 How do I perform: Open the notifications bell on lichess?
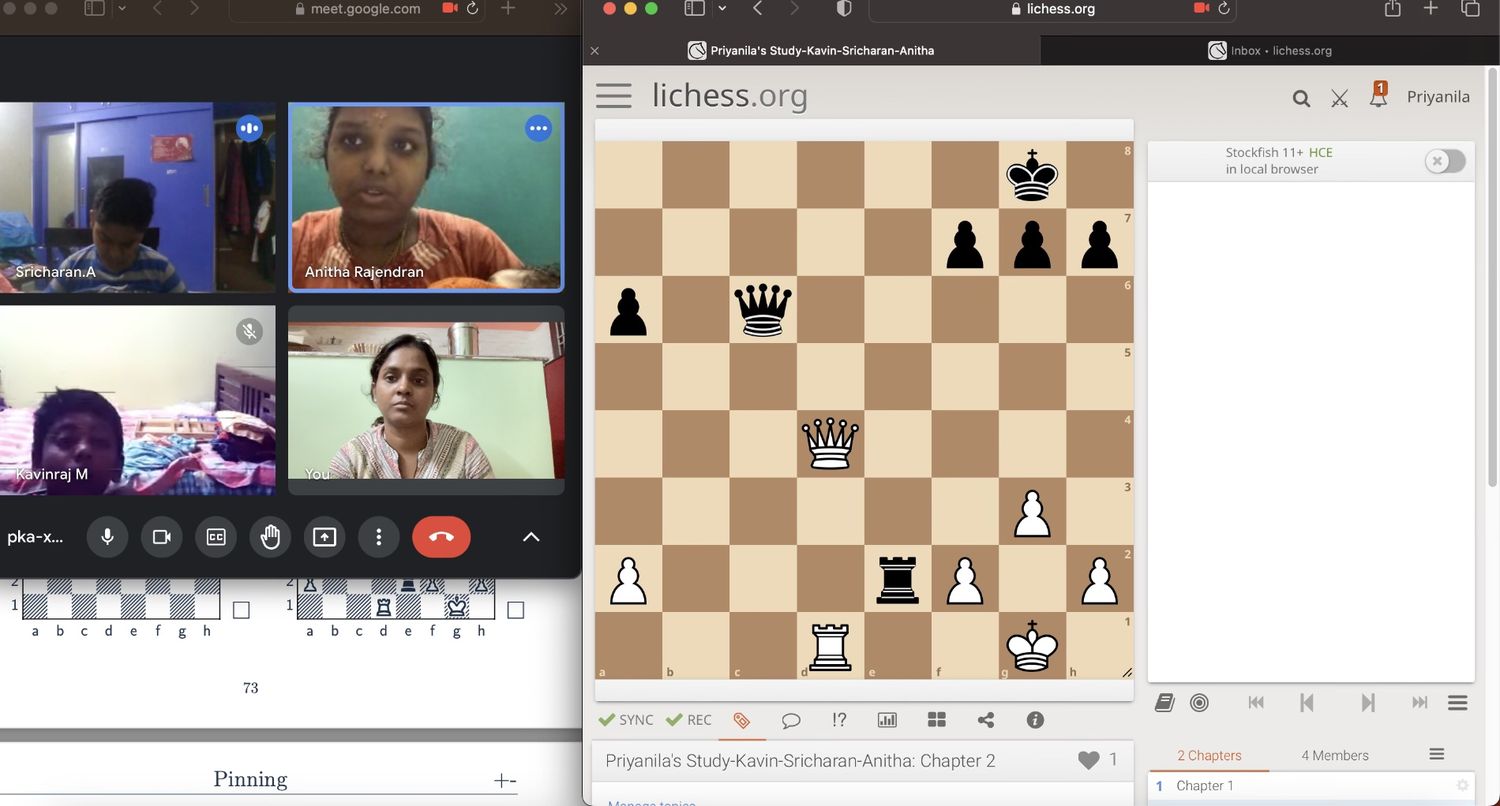tap(1378, 95)
